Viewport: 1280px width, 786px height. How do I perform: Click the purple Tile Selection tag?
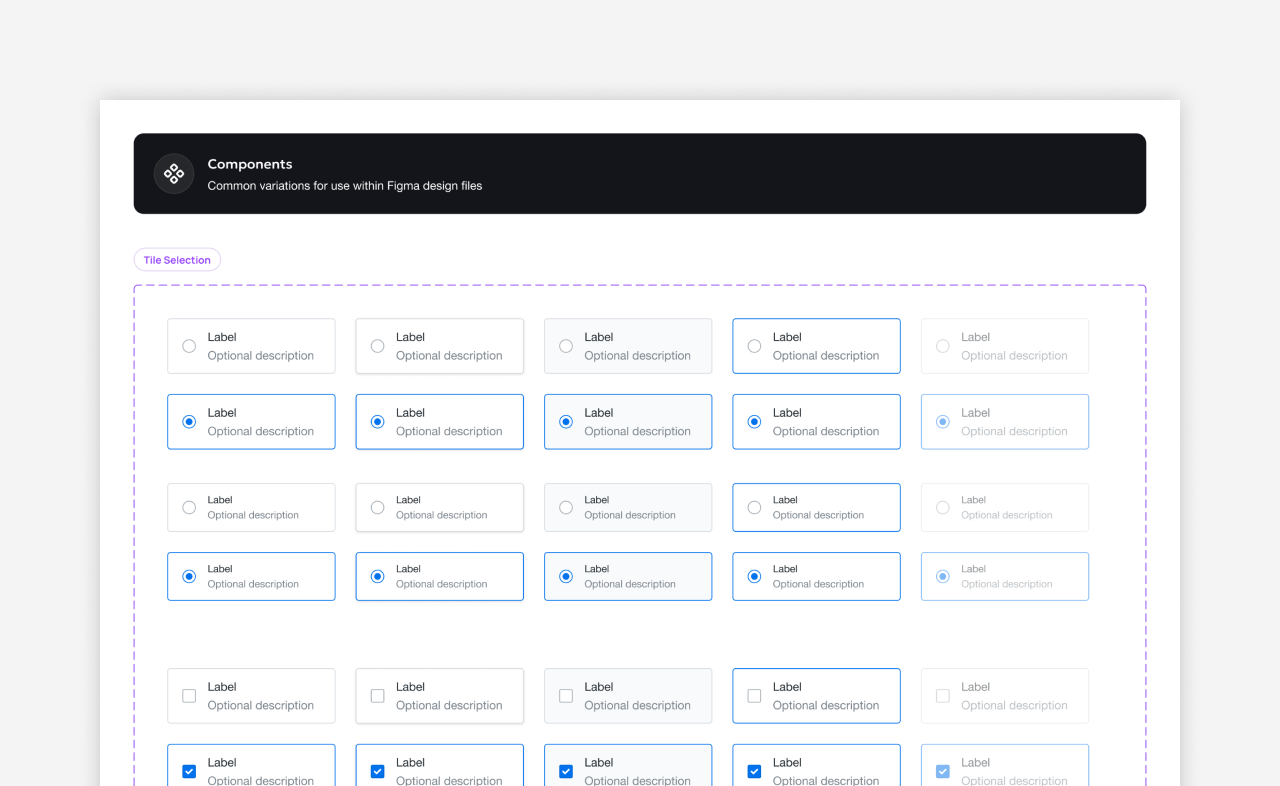tap(177, 260)
